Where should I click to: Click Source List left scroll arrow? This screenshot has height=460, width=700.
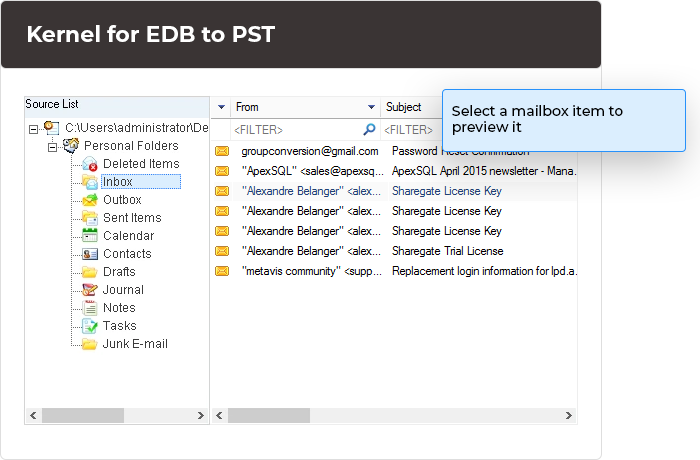[x=33, y=415]
